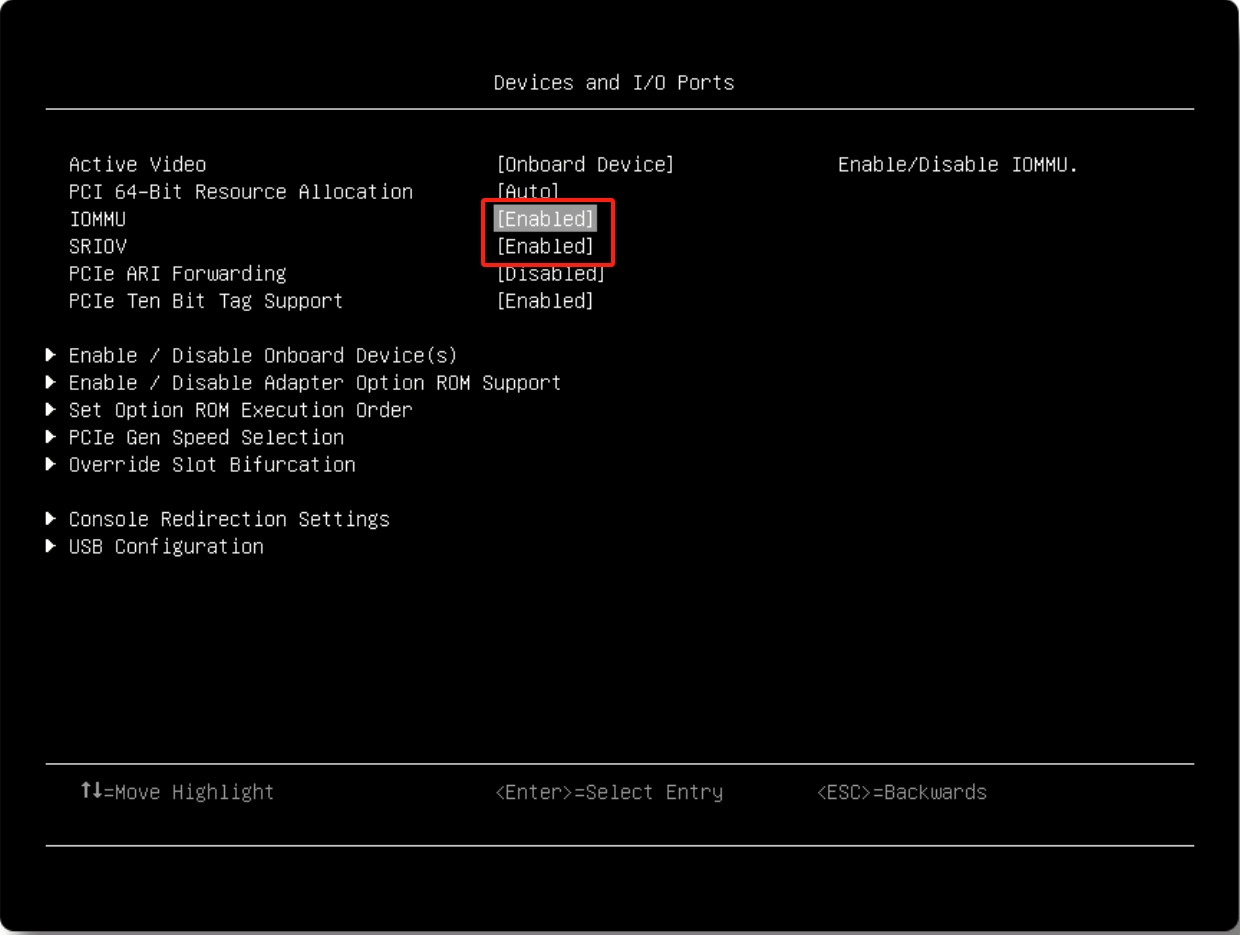Image resolution: width=1240 pixels, height=935 pixels.
Task: Toggle the SRIOV Enabled setting
Action: click(545, 246)
